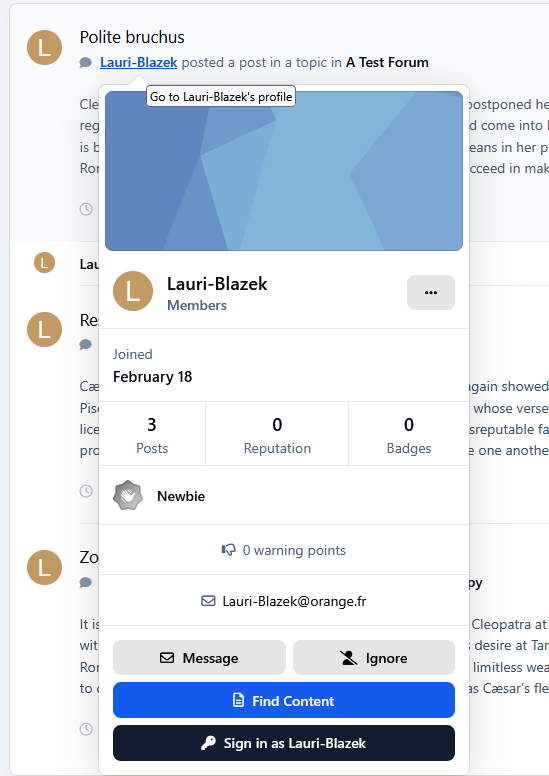Sign in as Lauri-Blazek
This screenshot has width=549, height=776.
click(x=284, y=743)
